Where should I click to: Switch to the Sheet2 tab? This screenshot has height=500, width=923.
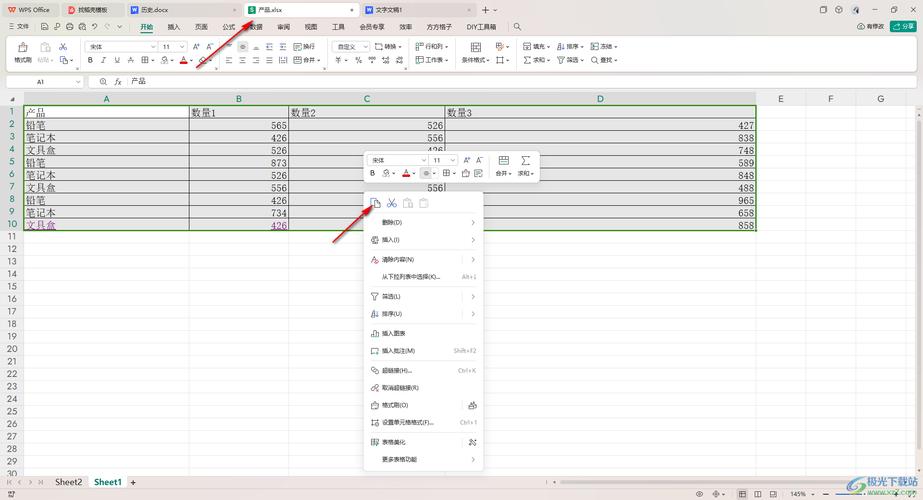tap(69, 482)
